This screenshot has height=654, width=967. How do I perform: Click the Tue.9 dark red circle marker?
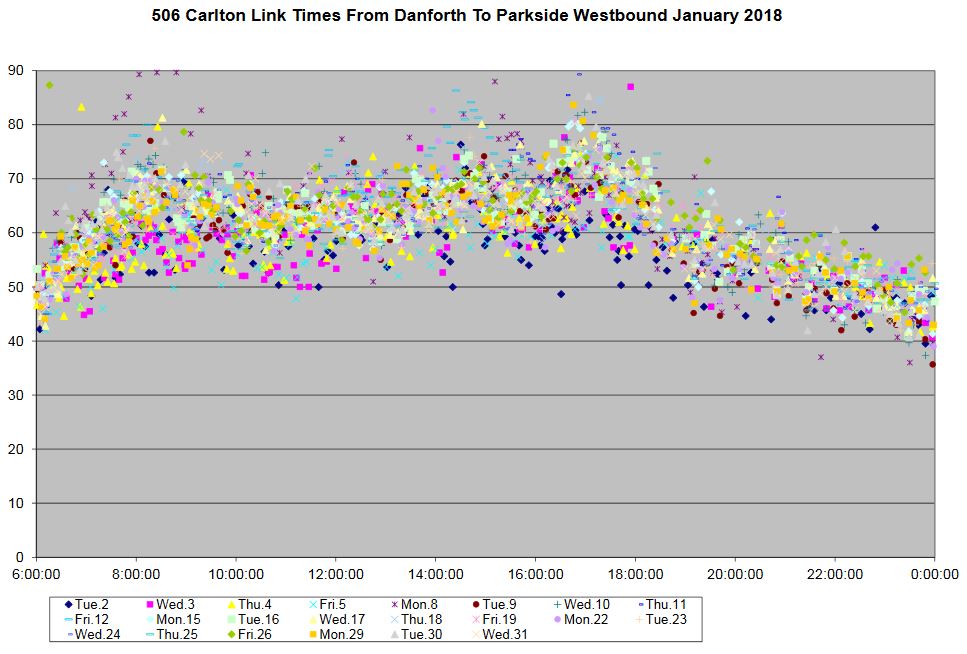pos(474,605)
